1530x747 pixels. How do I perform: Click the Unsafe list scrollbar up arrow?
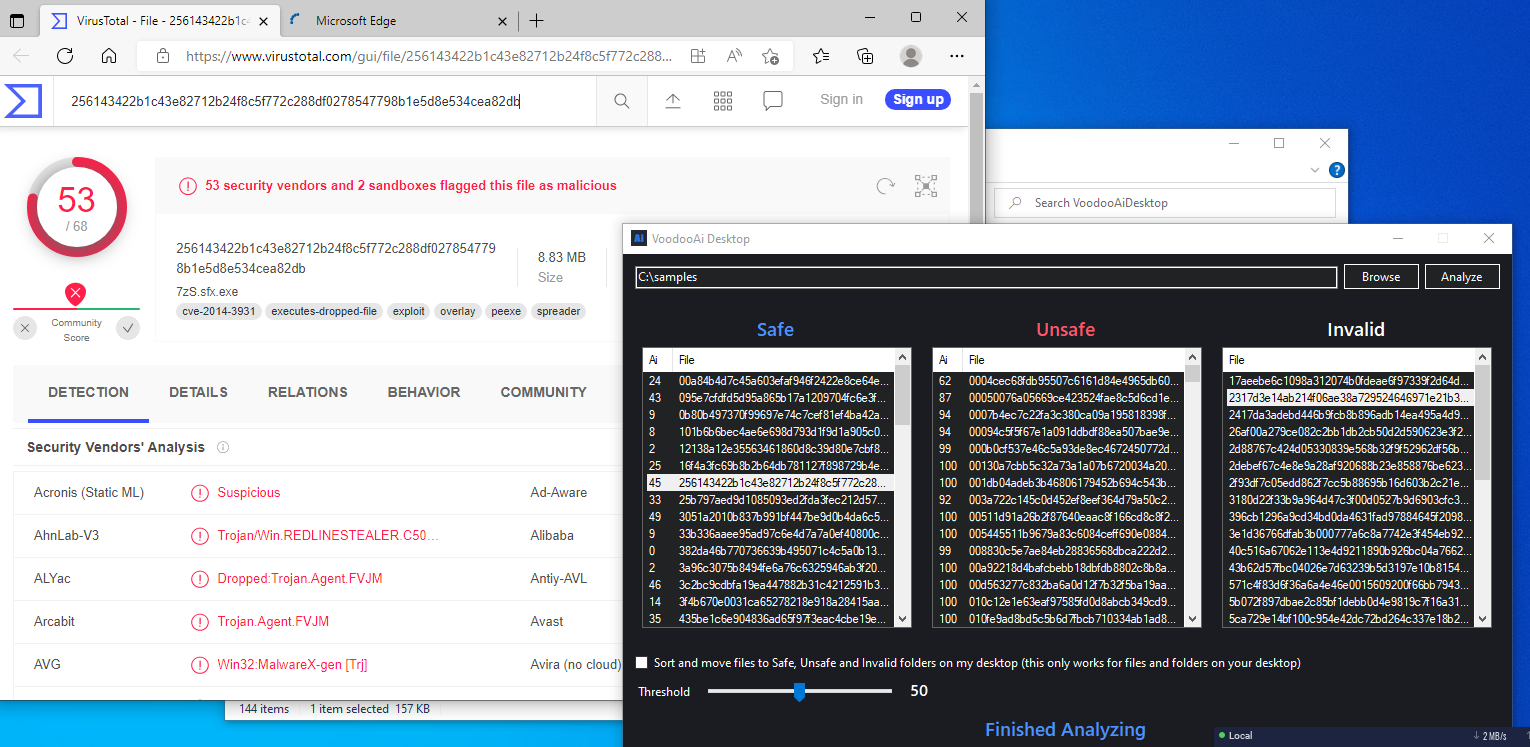tap(1192, 357)
